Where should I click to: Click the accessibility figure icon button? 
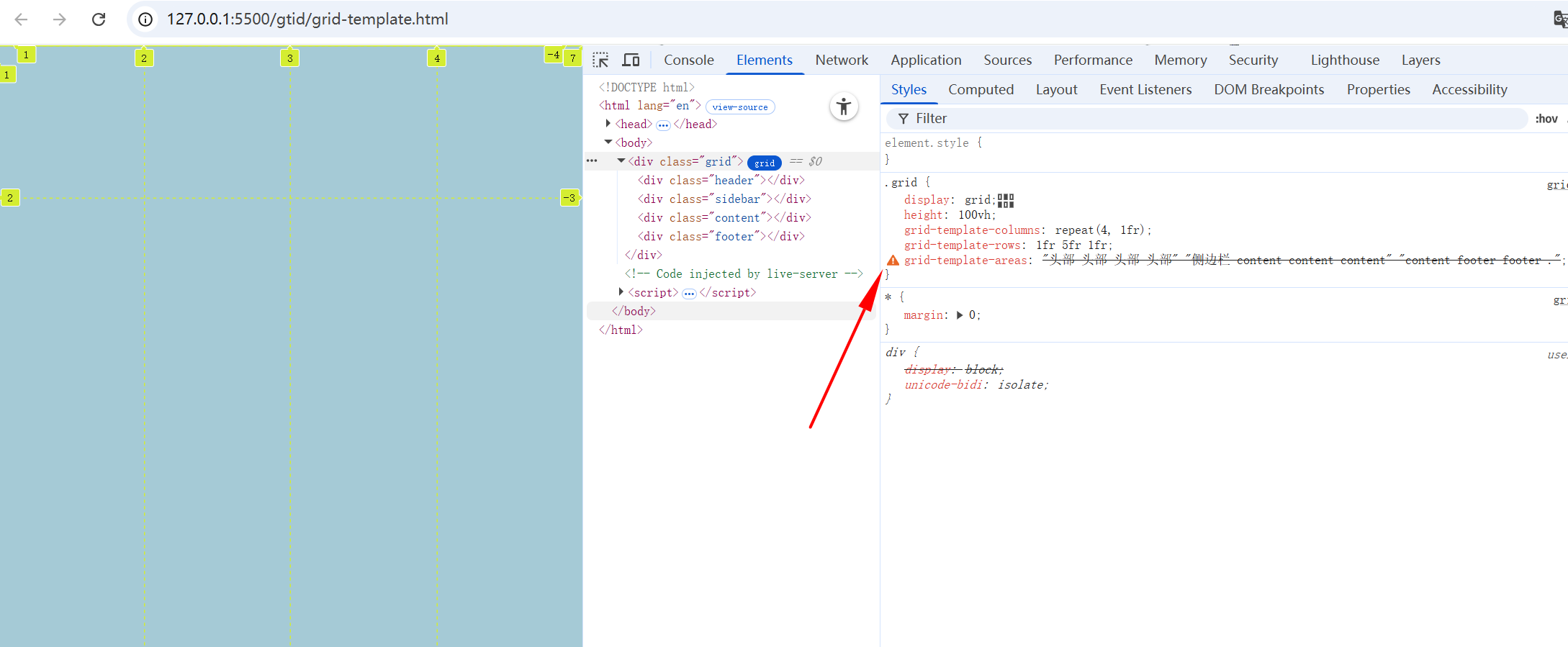[844, 107]
